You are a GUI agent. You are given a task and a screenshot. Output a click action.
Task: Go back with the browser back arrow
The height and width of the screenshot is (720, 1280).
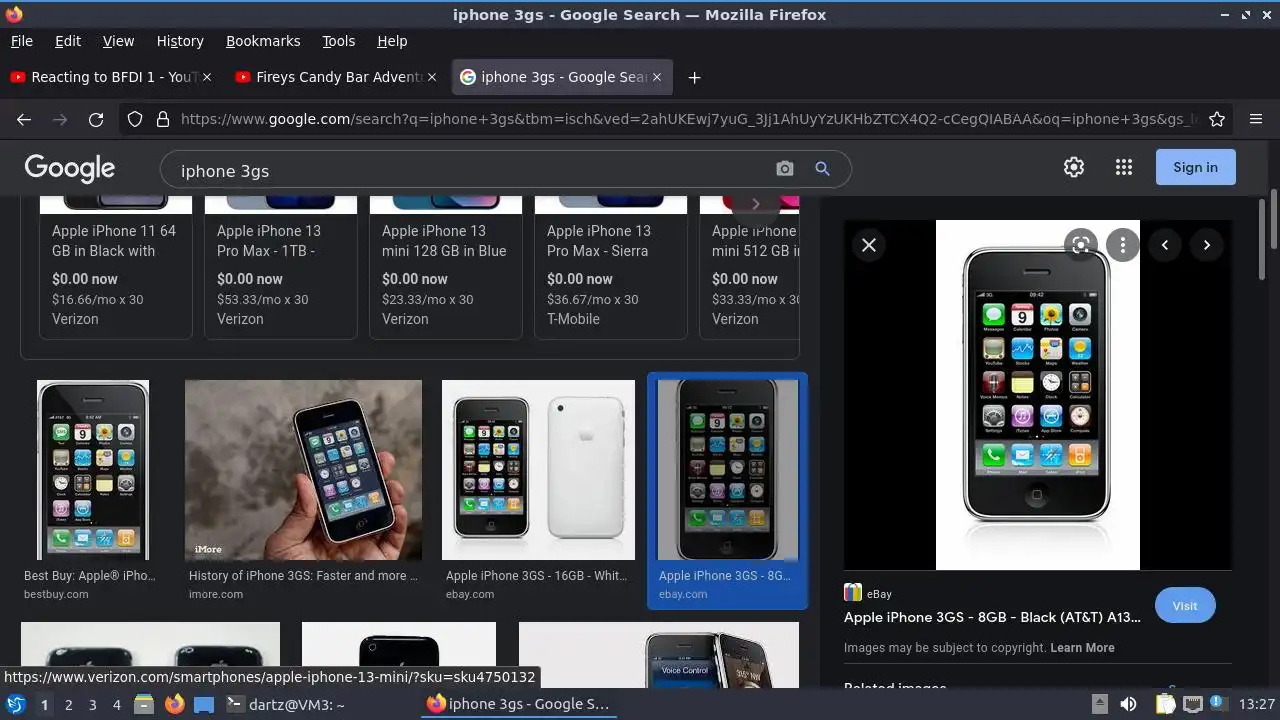[24, 119]
